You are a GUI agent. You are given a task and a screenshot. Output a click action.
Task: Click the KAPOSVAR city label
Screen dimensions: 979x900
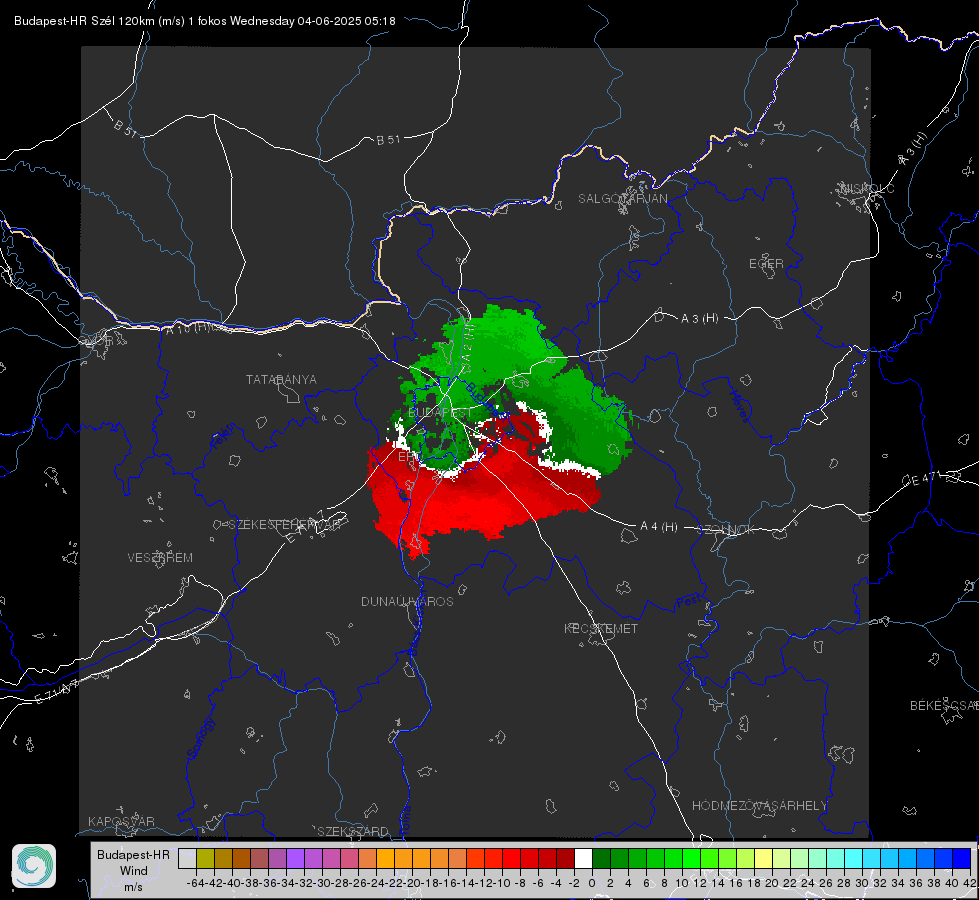pos(121,821)
